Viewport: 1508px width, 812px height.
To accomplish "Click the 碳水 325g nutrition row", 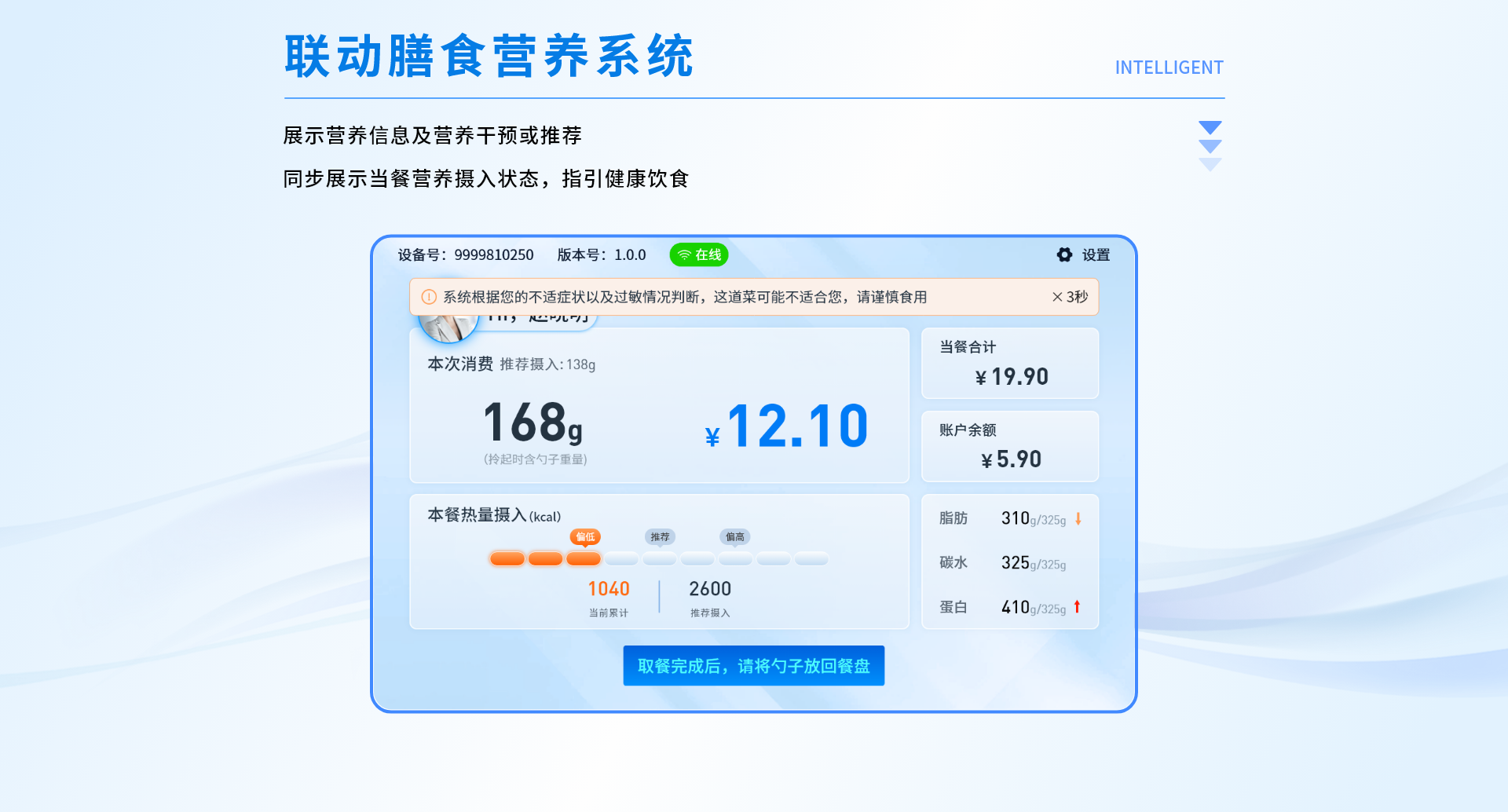I will coord(1009,562).
